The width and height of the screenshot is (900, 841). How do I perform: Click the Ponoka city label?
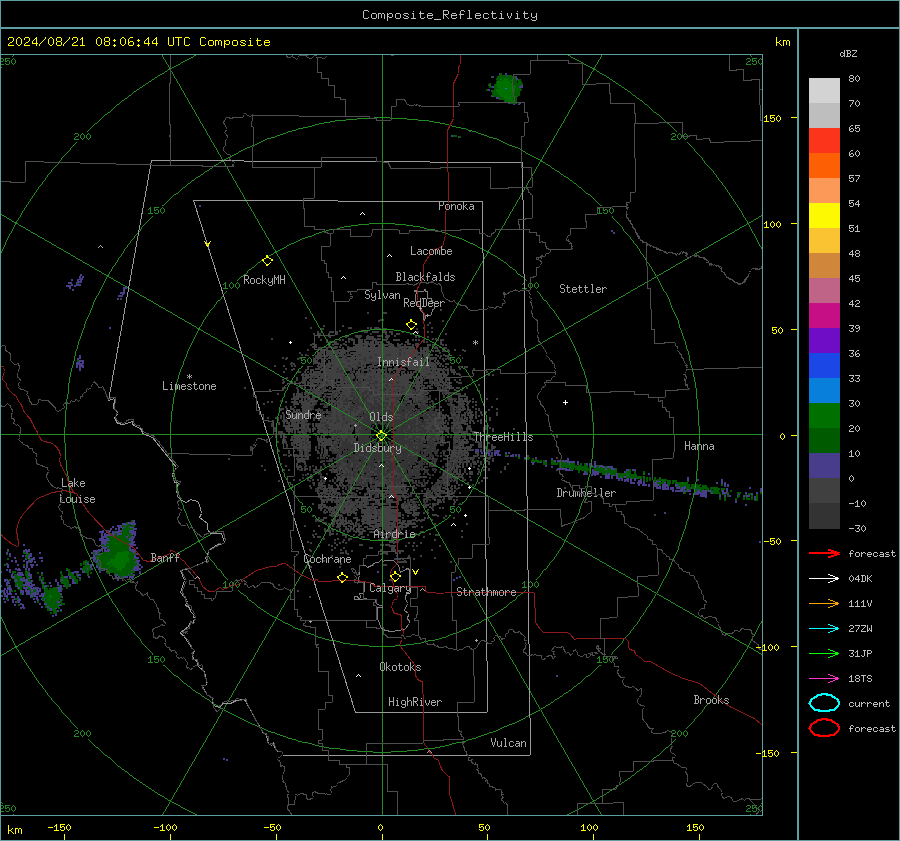click(x=456, y=206)
